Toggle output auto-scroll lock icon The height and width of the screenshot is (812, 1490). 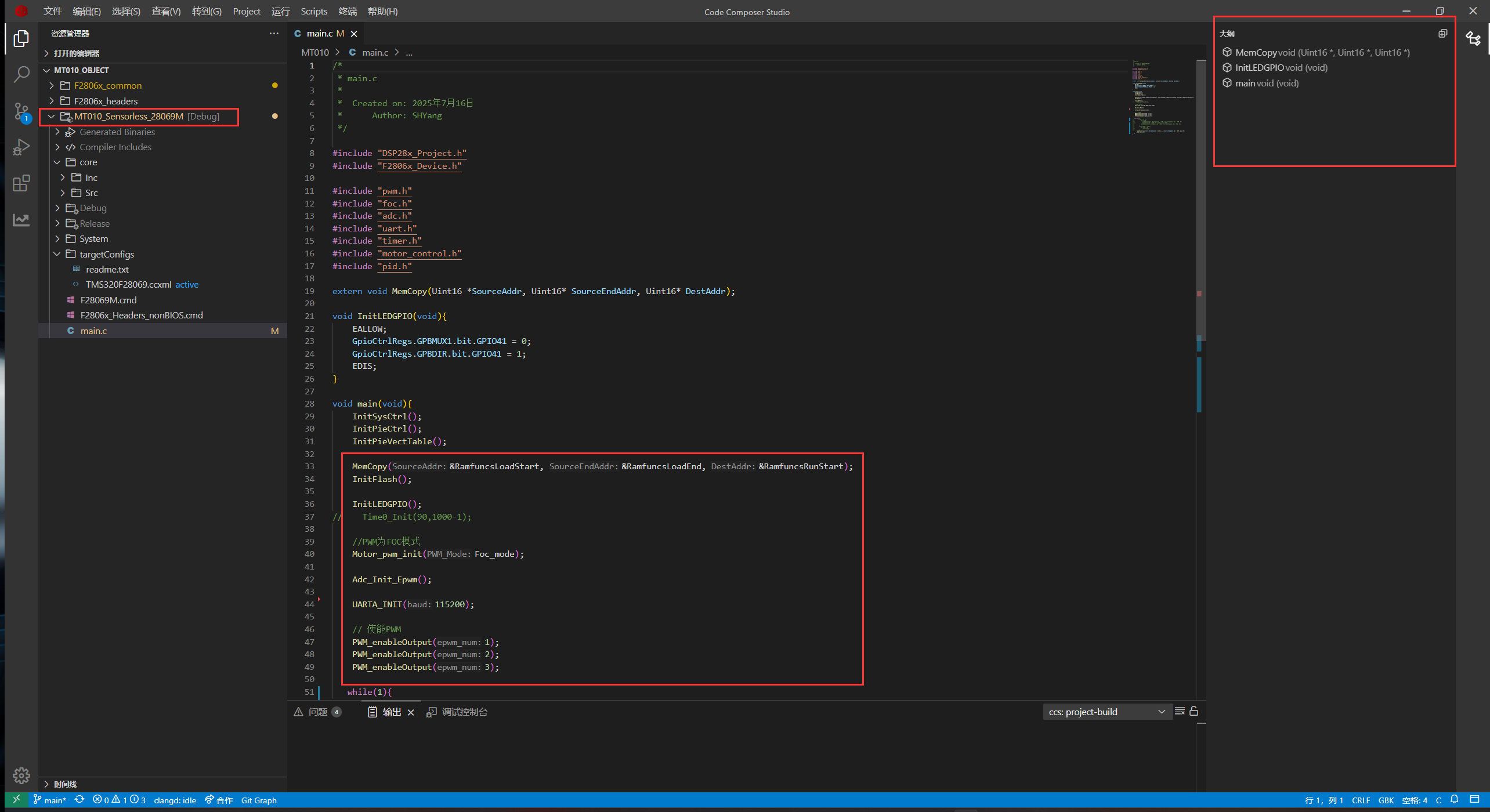pos(1194,712)
